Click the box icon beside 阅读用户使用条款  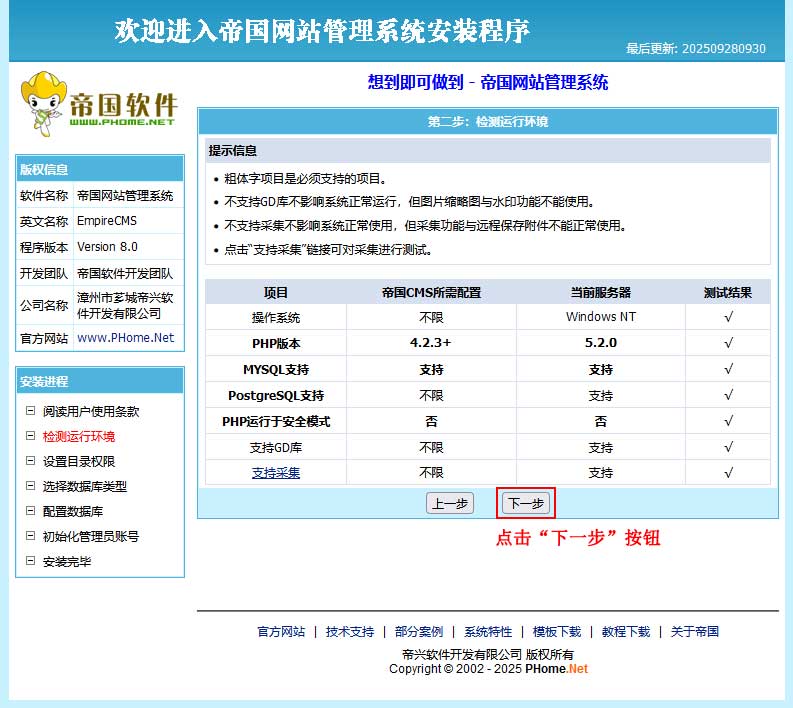(x=31, y=411)
